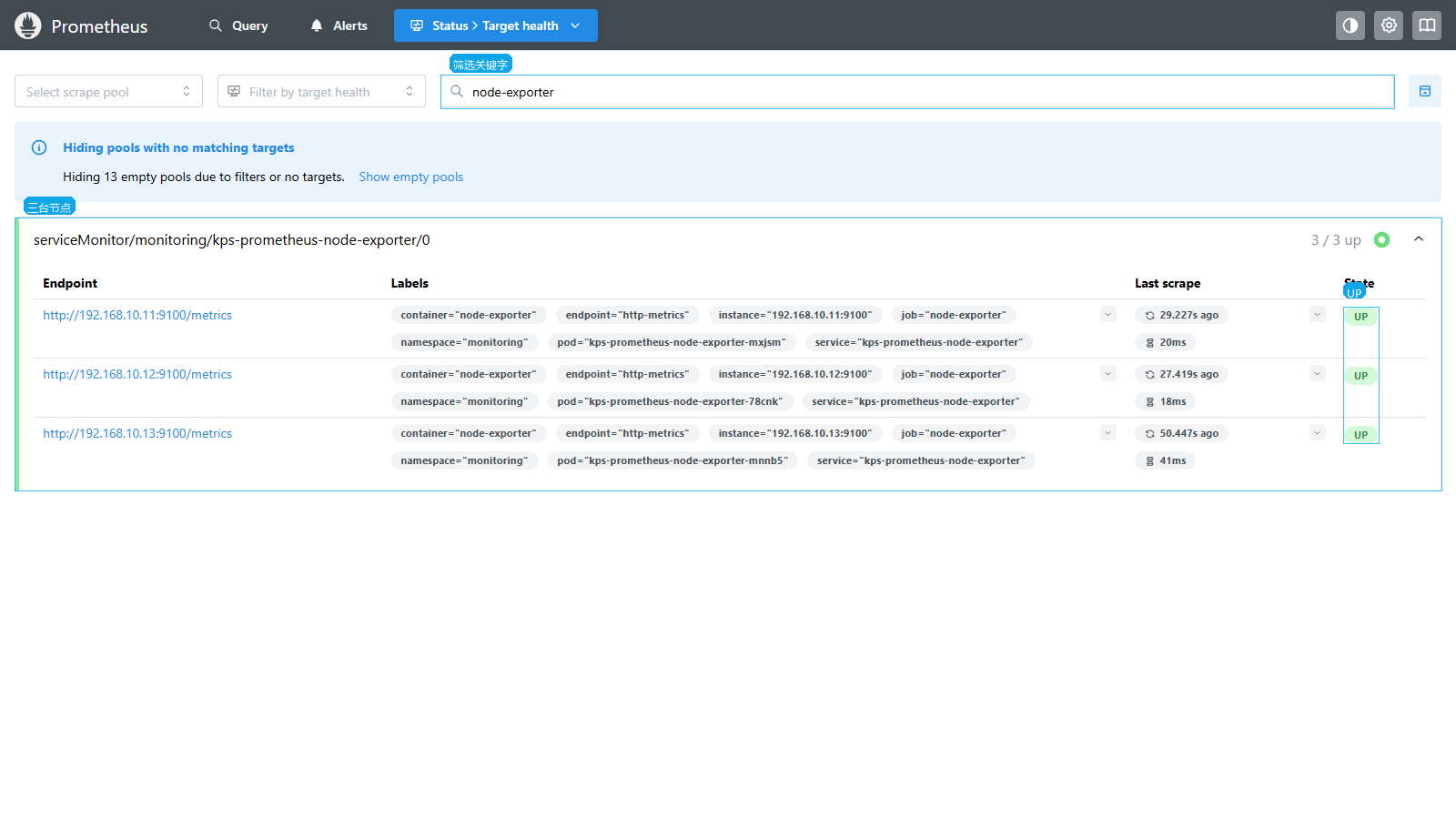The image size is (1456, 819).
Task: Click the instance="192.168.10.13:9100" label
Action: coord(795,433)
